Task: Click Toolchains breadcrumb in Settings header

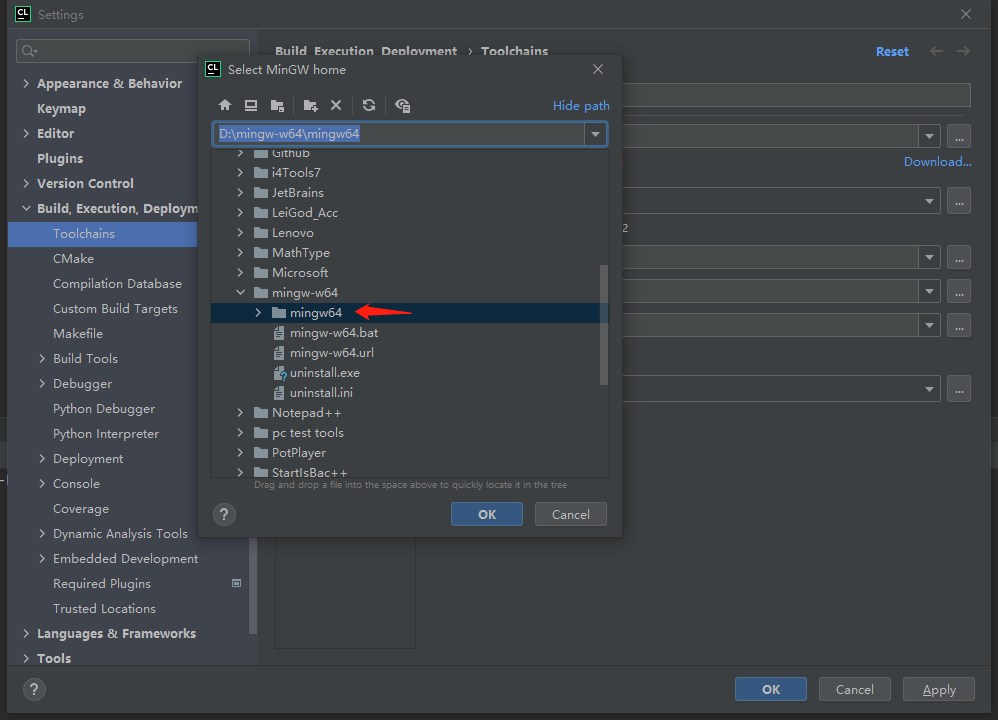Action: 514,52
